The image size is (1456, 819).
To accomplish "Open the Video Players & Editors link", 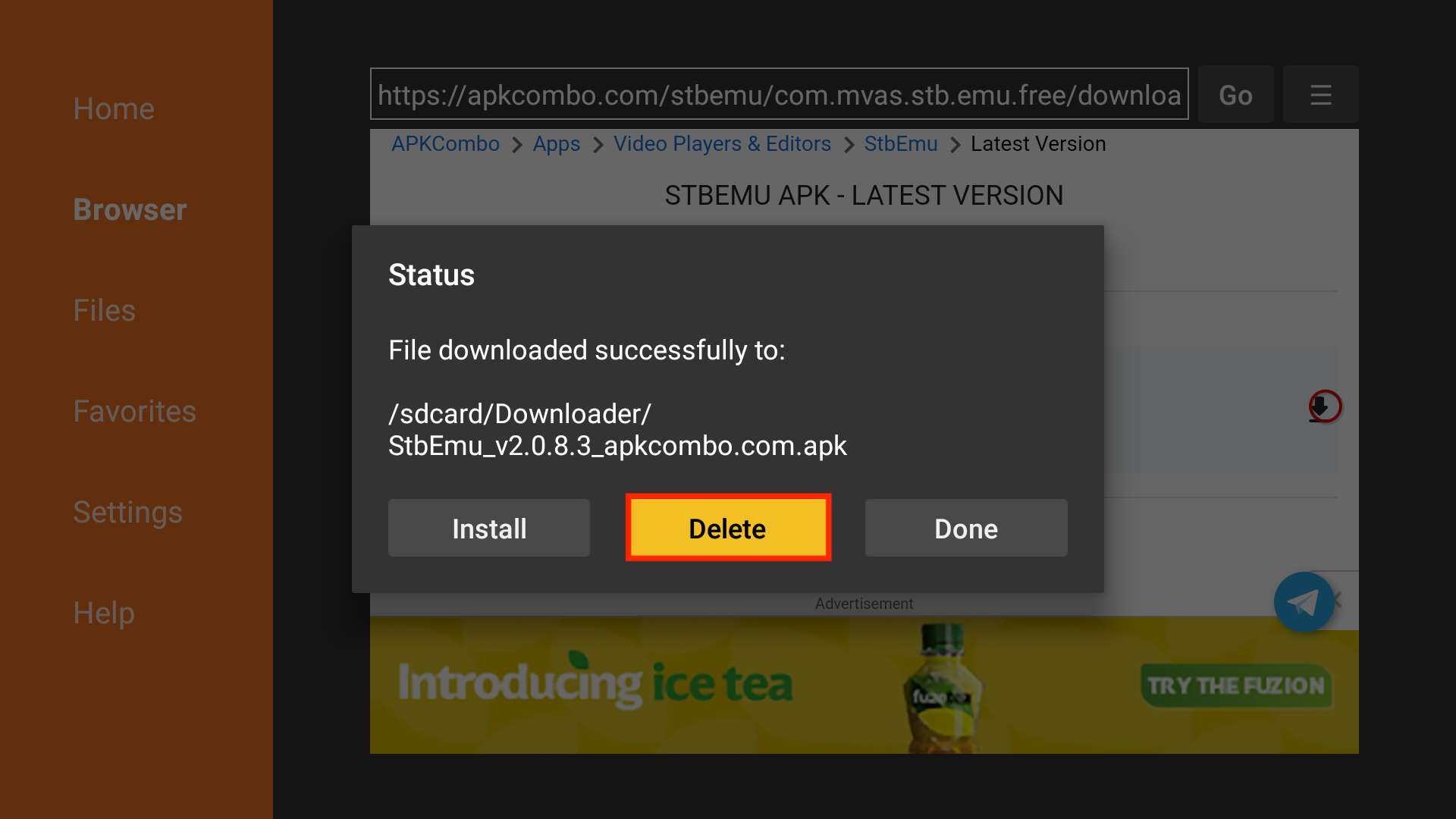I will 722,144.
